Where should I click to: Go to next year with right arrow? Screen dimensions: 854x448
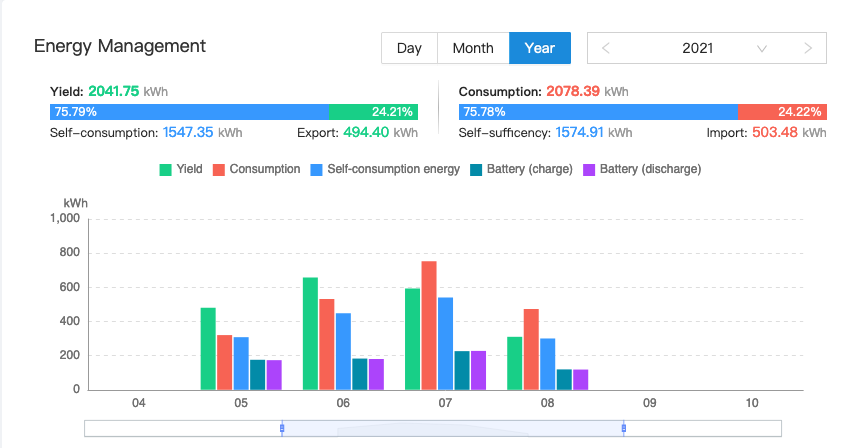click(808, 48)
